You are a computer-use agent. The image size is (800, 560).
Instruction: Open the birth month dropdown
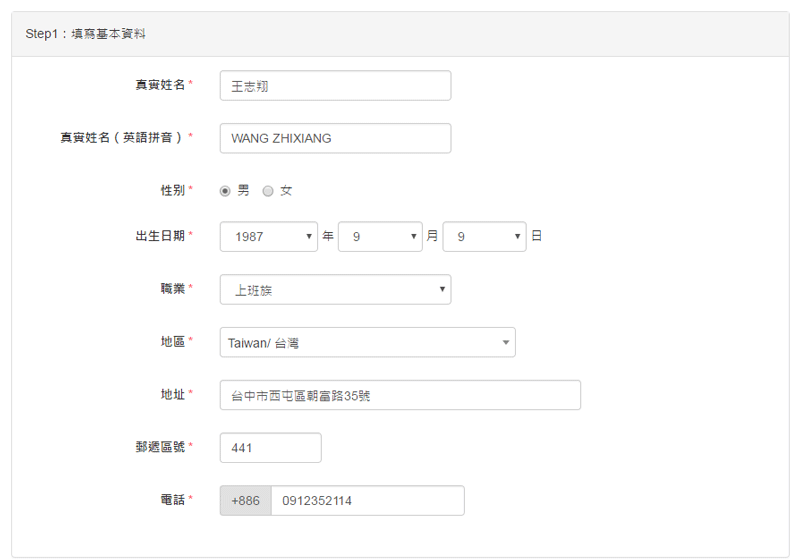pos(380,237)
